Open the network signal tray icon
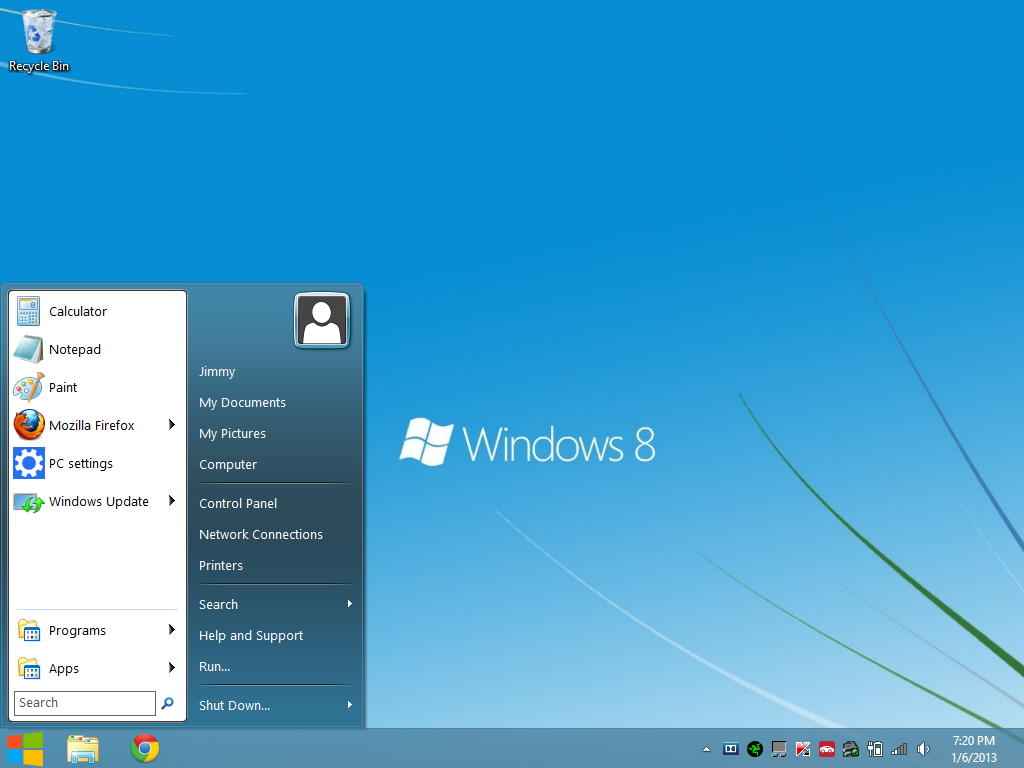The height and width of the screenshot is (768, 1024). [899, 749]
